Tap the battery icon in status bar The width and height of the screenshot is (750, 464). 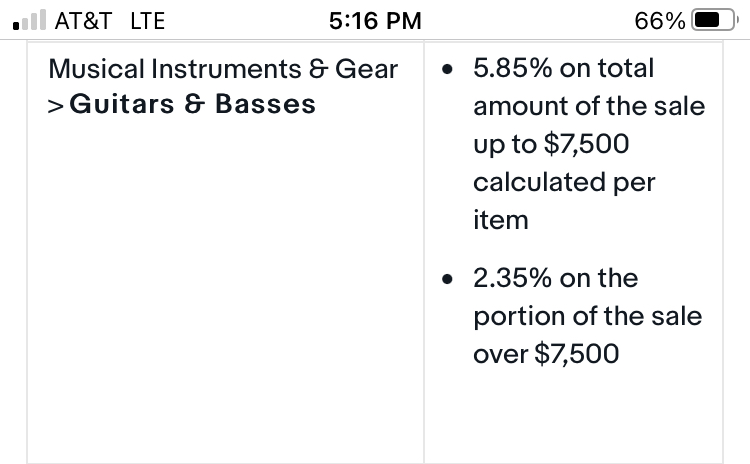(715, 20)
